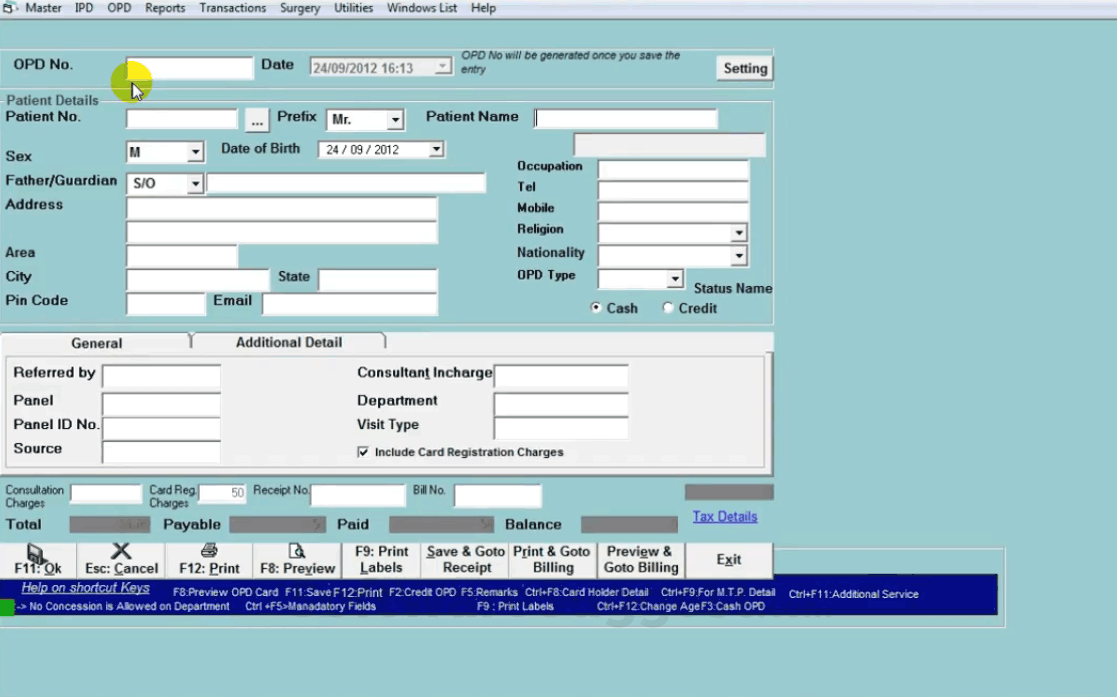
Task: Click the Esc: Cancel X icon
Action: coord(121,552)
